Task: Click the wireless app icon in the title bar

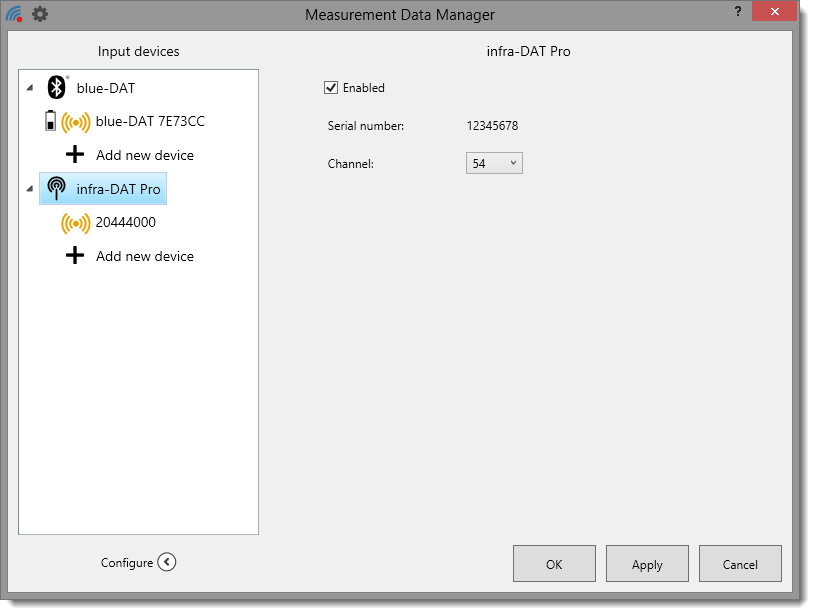Action: pyautogui.click(x=14, y=14)
